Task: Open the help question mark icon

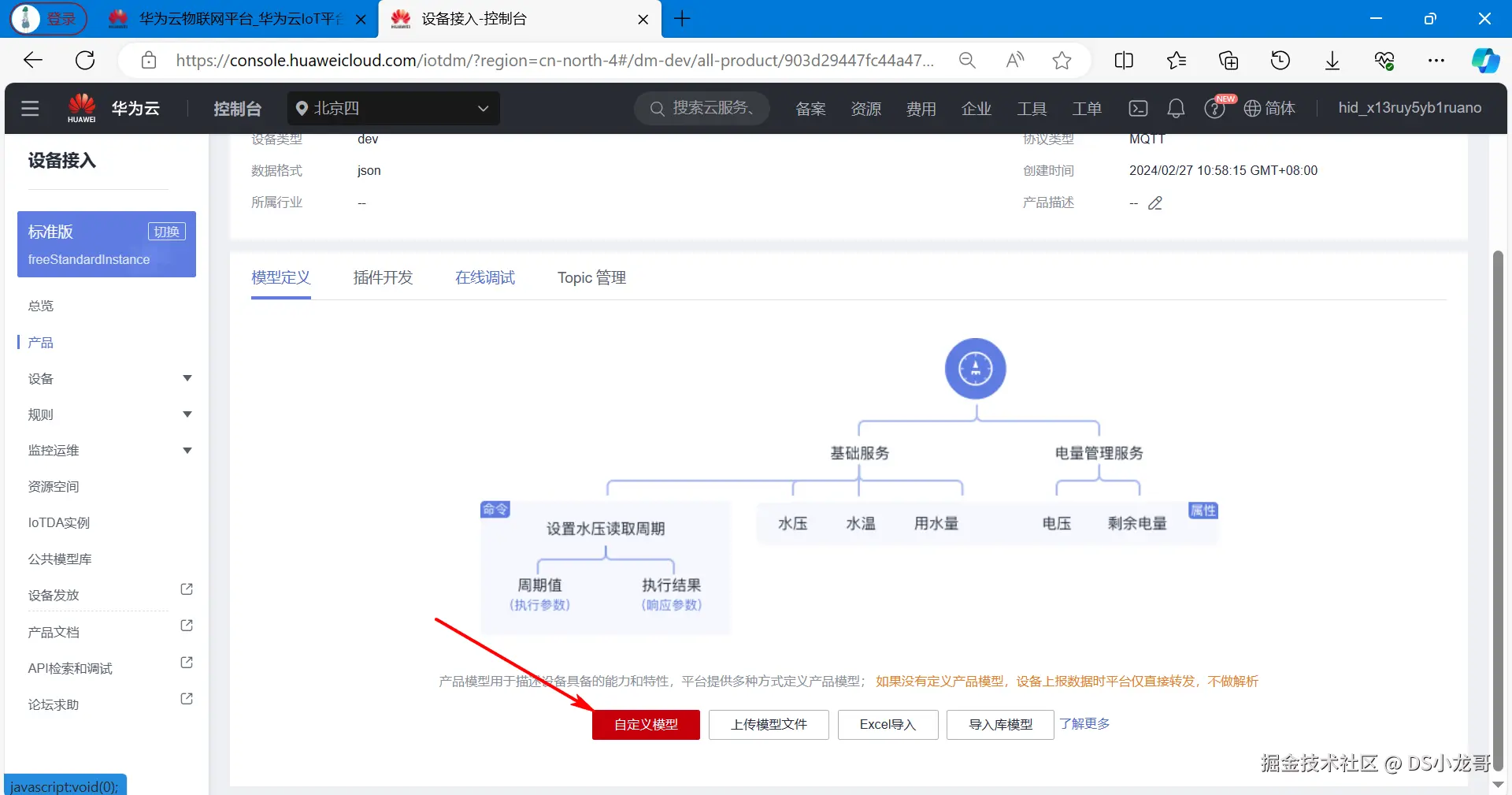Action: (1214, 109)
